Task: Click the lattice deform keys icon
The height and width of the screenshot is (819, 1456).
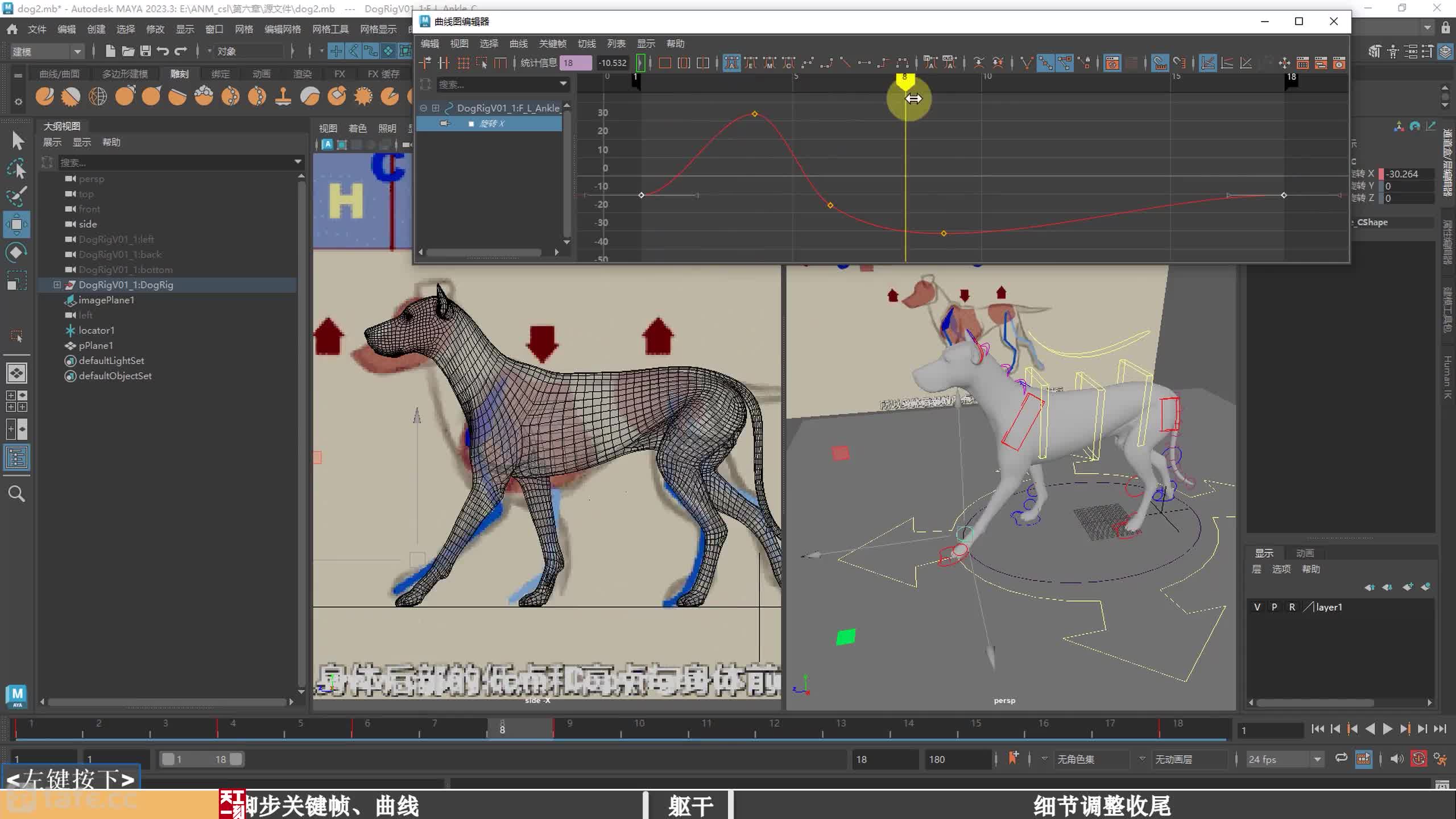Action: pos(463,63)
